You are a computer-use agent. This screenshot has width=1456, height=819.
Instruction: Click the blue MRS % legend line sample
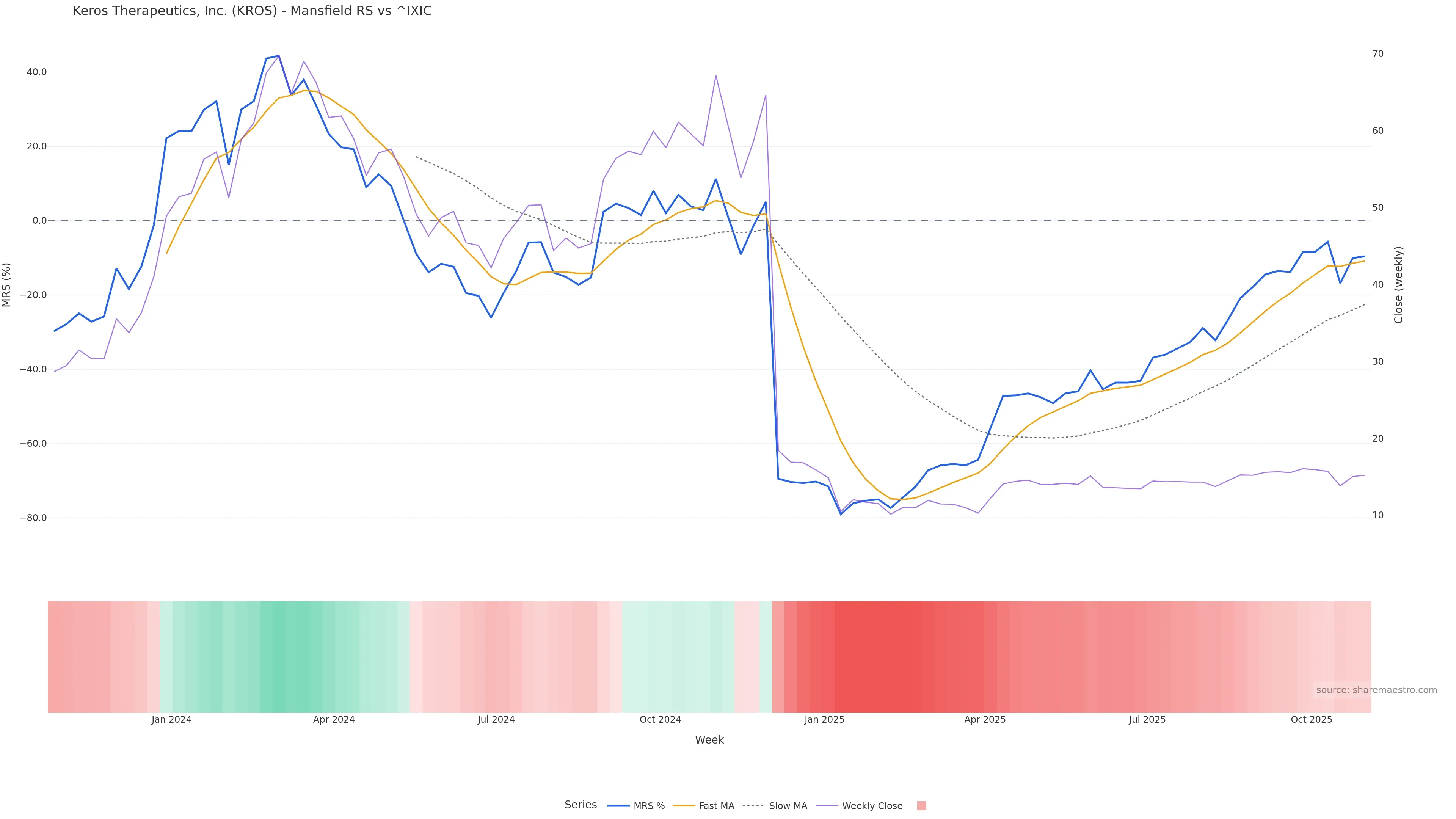(x=618, y=805)
